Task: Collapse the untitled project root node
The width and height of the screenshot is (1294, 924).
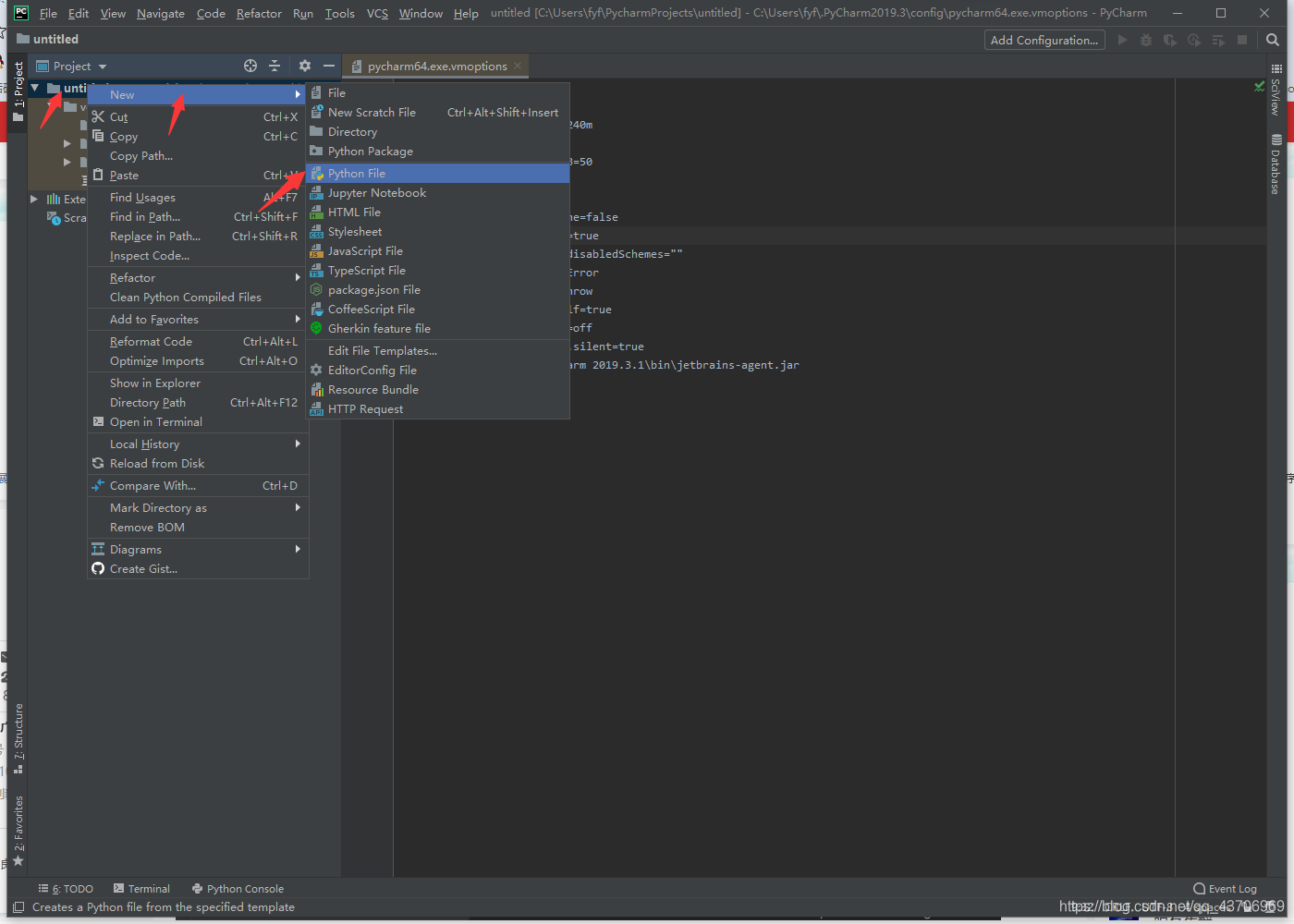Action: (x=35, y=88)
